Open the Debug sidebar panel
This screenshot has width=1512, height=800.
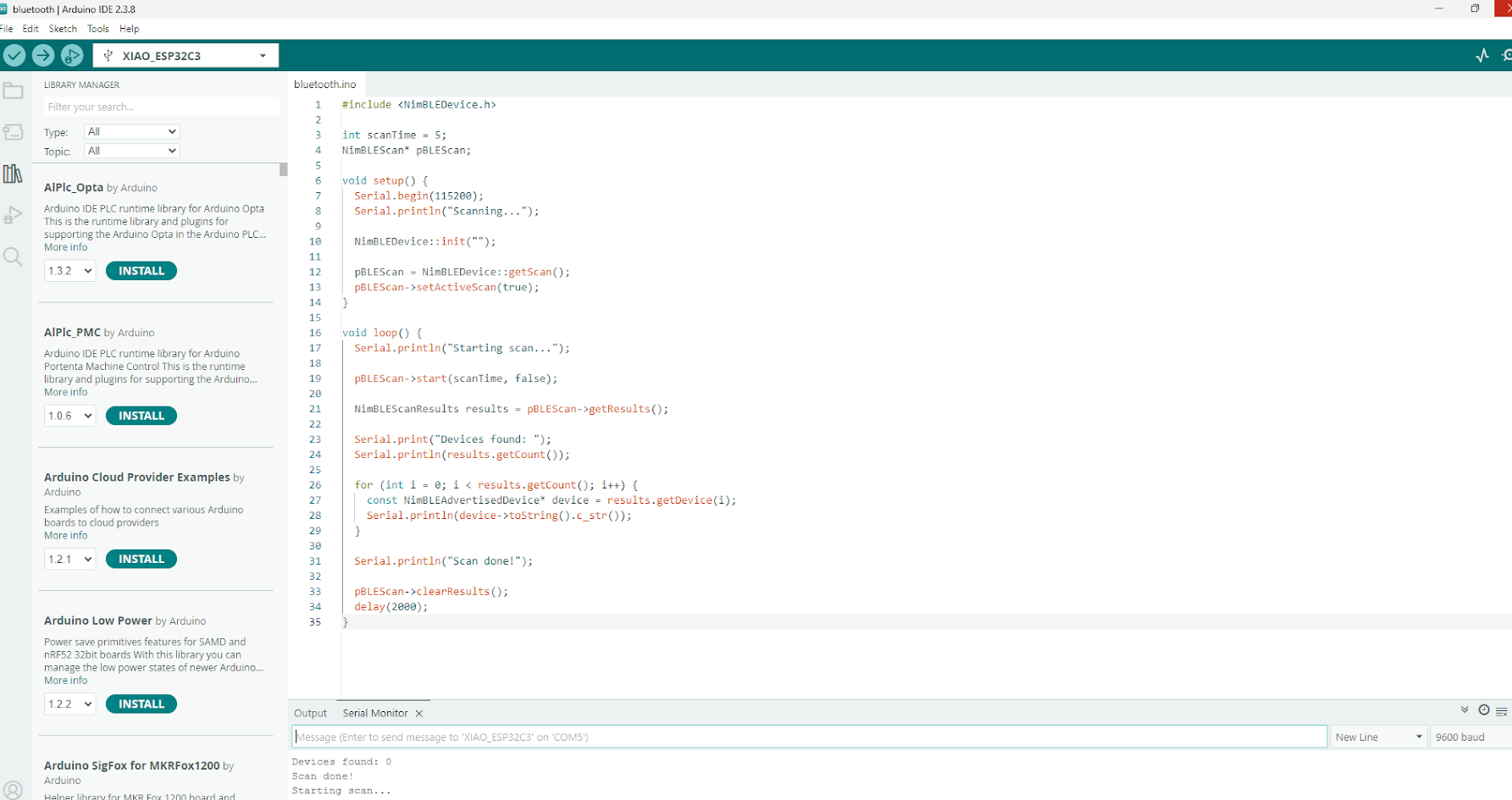(x=13, y=215)
